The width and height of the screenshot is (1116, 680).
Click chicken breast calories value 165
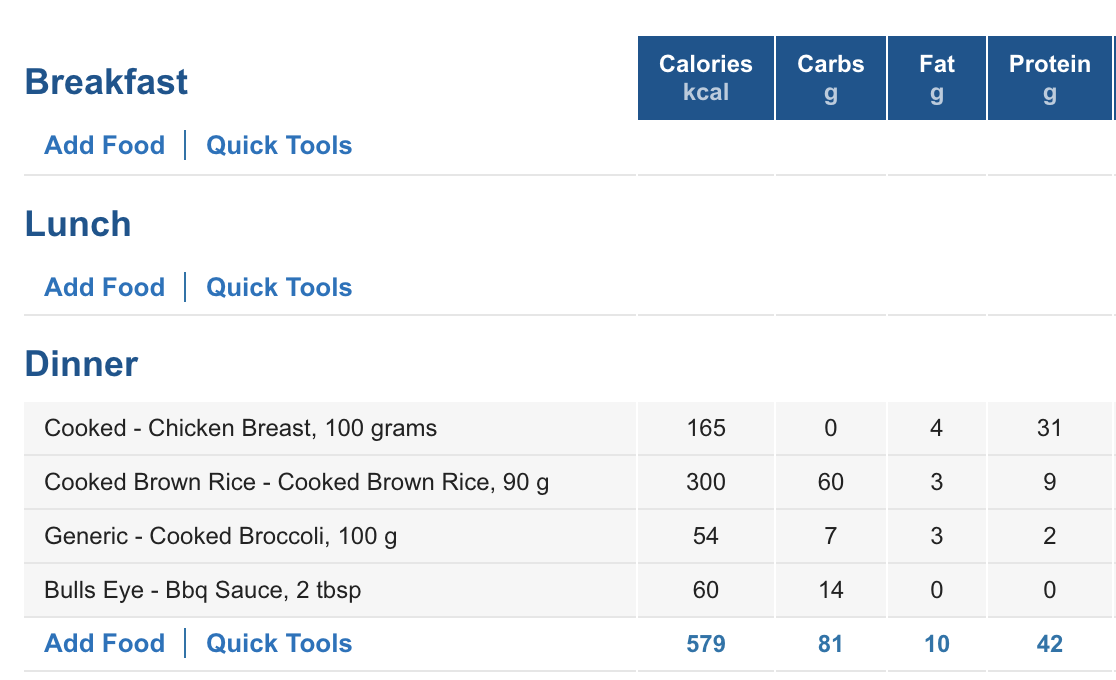706,429
